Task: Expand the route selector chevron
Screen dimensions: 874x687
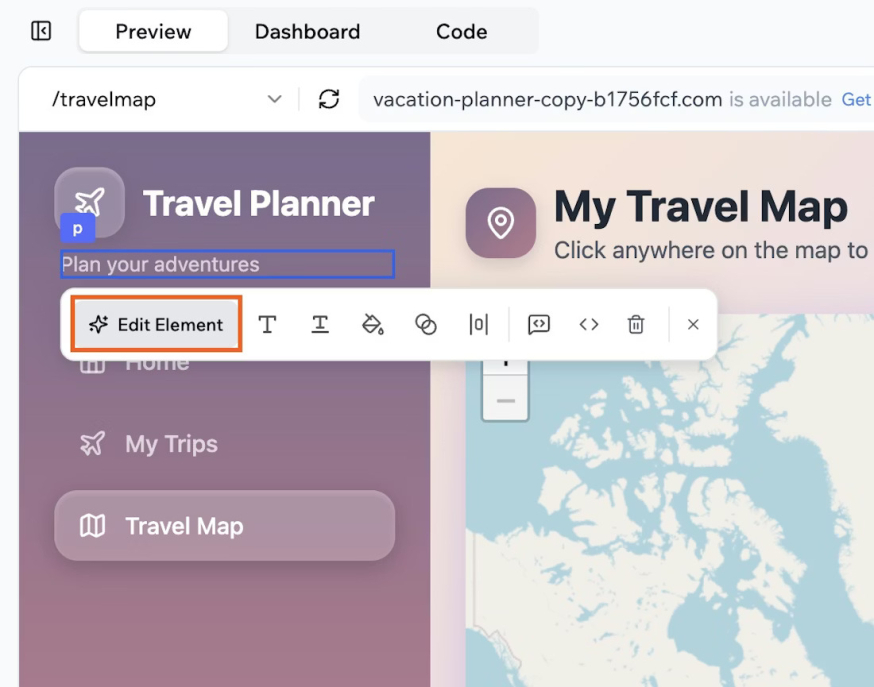Action: point(275,99)
